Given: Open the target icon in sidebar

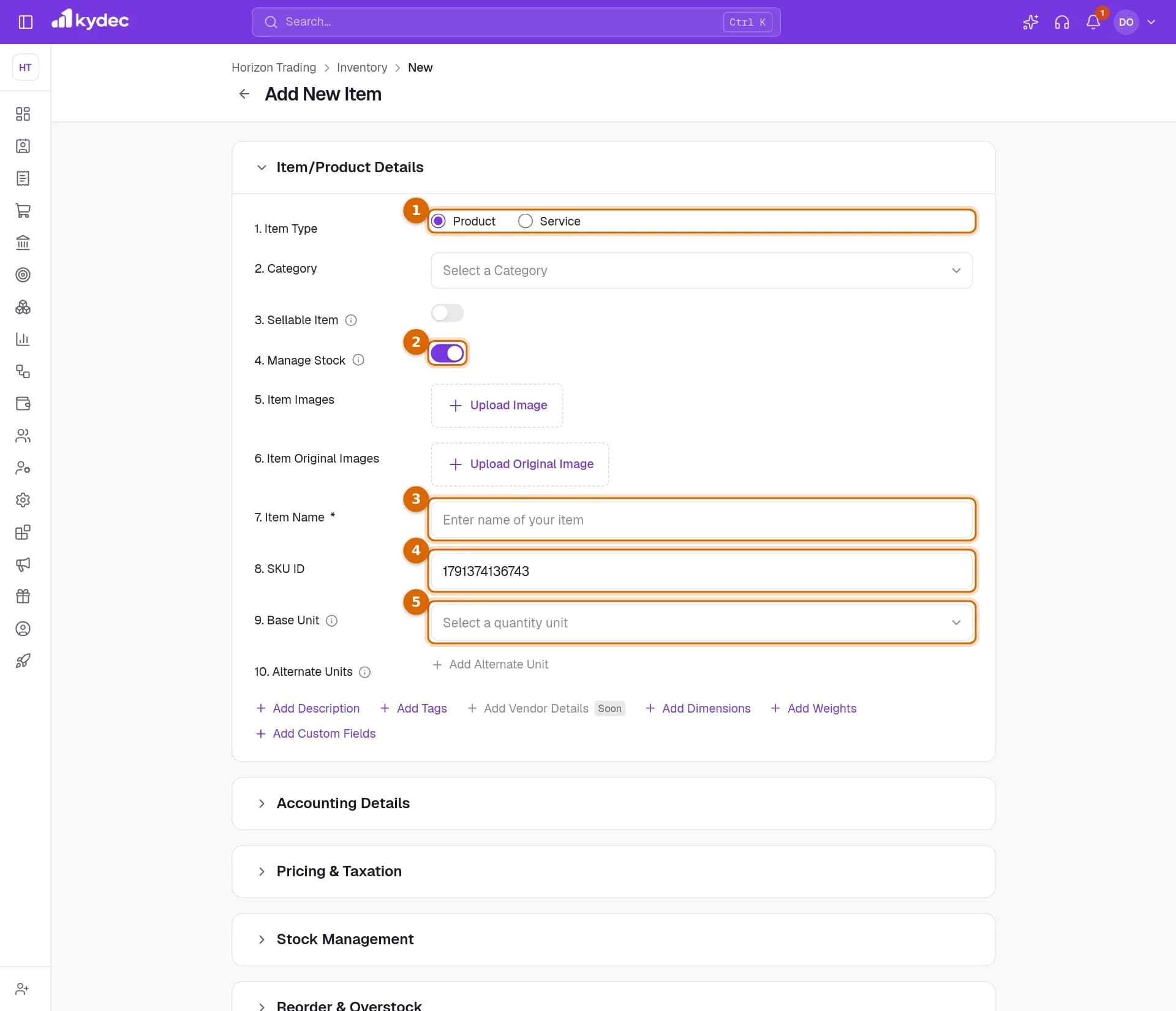Looking at the screenshot, I should click(x=23, y=275).
